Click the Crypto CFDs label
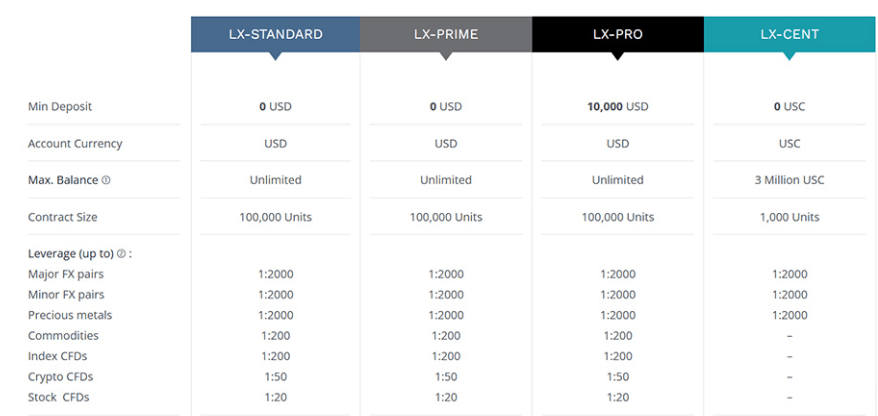This screenshot has height=416, width=878. [x=60, y=377]
